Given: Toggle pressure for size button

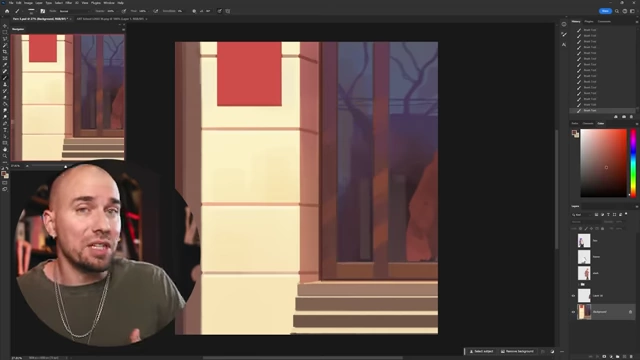Looking at the screenshot, I should [220, 11].
